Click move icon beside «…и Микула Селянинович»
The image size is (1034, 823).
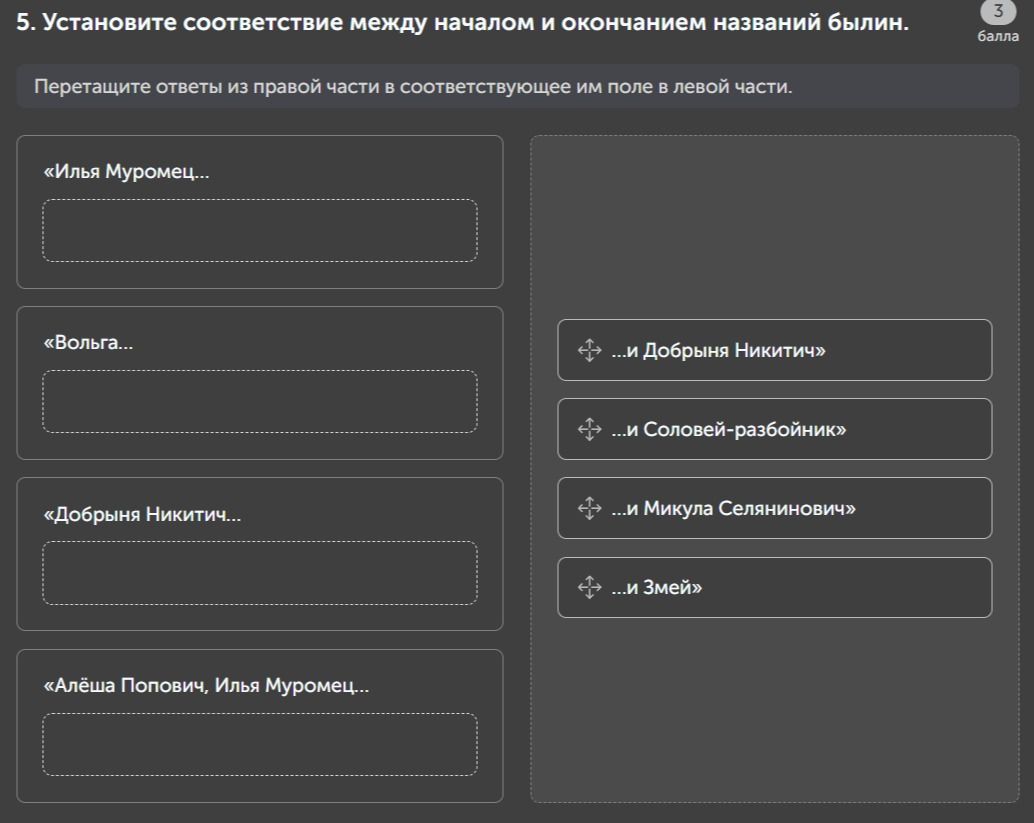point(589,508)
